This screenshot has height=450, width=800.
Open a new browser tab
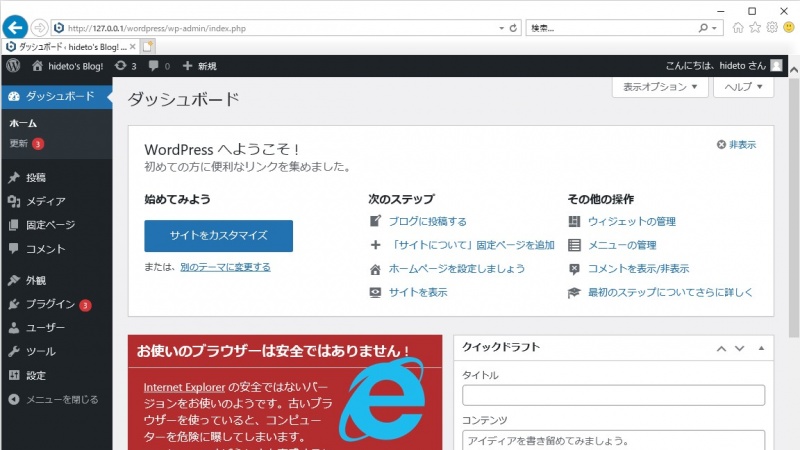[x=148, y=46]
